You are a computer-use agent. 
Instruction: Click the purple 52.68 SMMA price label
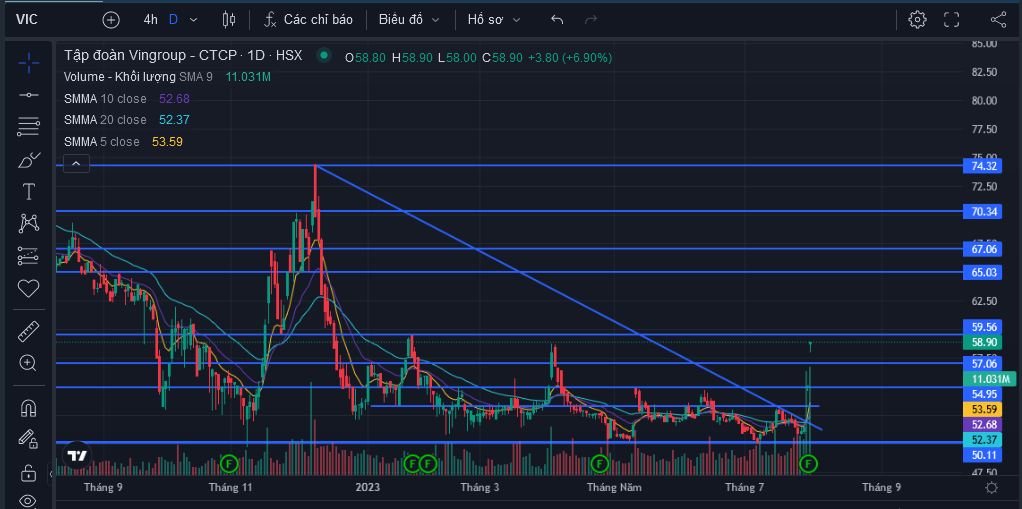click(984, 424)
